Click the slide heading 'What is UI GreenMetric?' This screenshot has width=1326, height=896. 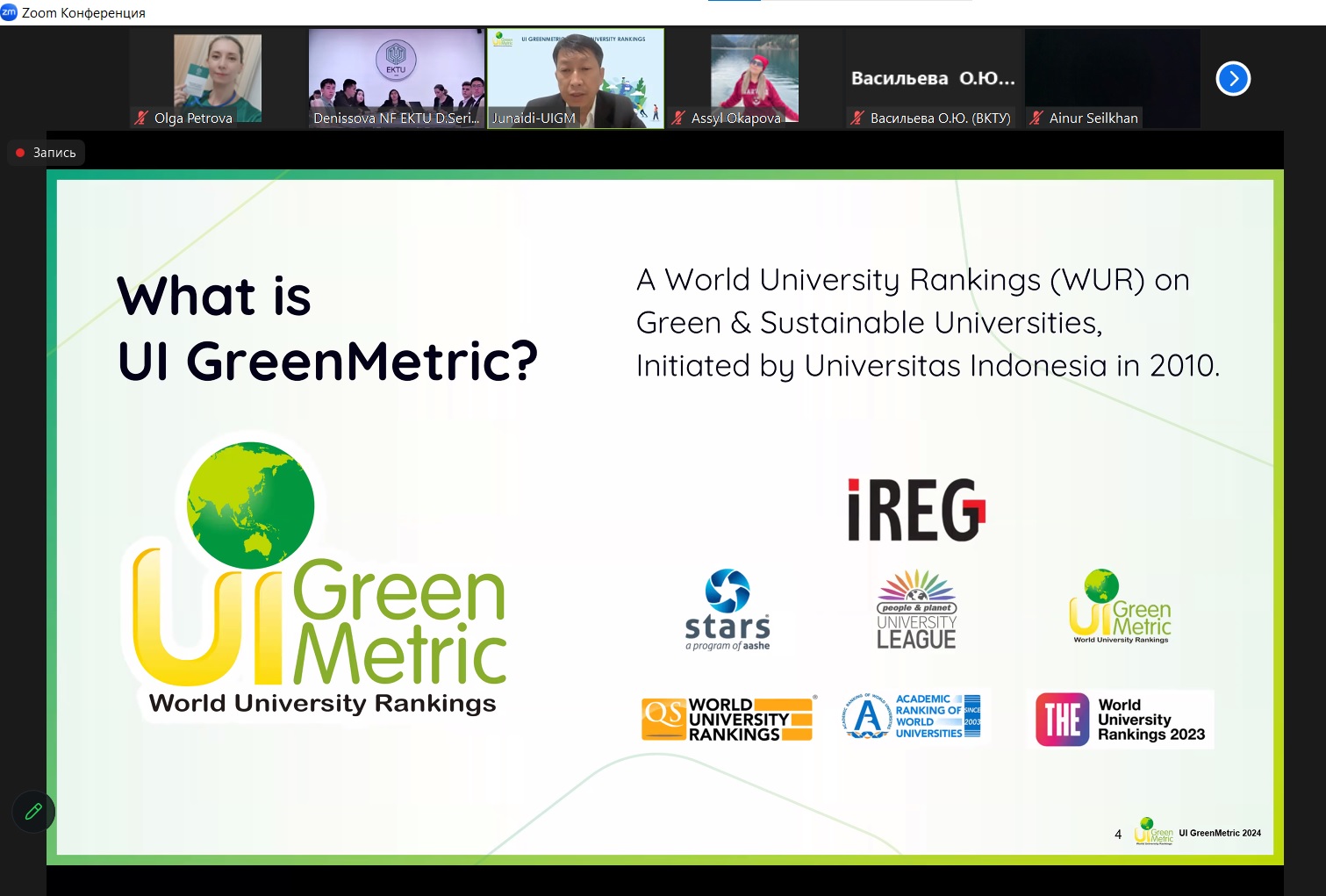(327, 328)
